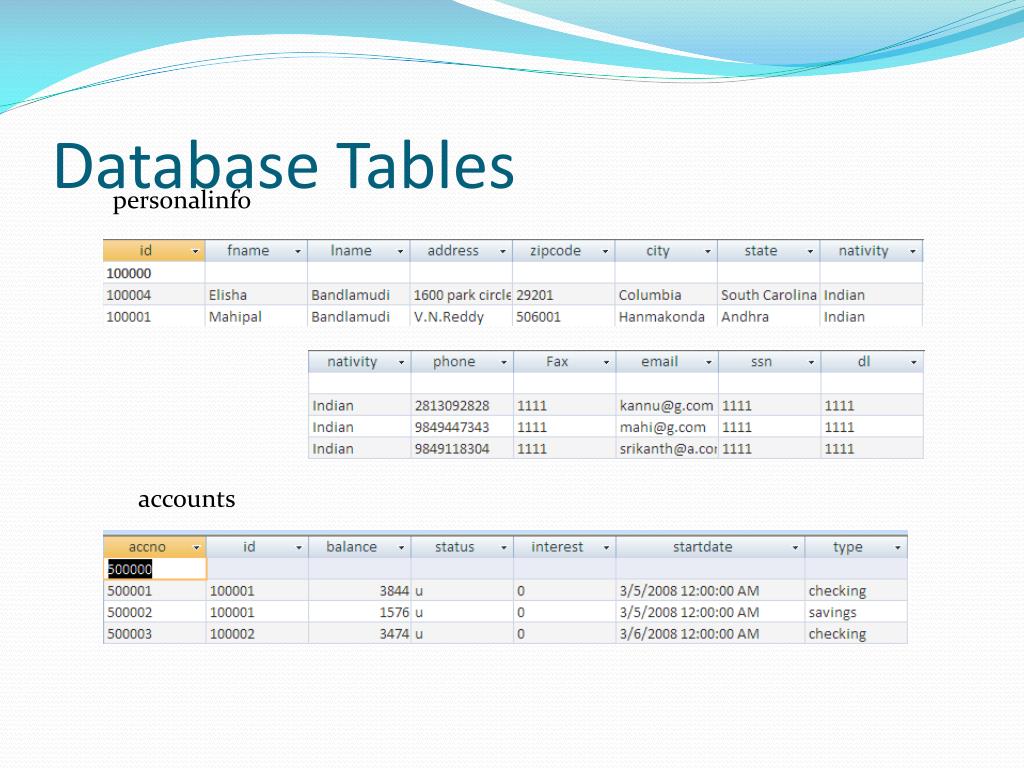
Task: Open the startdate column dropdown arrow
Action: (x=795, y=548)
